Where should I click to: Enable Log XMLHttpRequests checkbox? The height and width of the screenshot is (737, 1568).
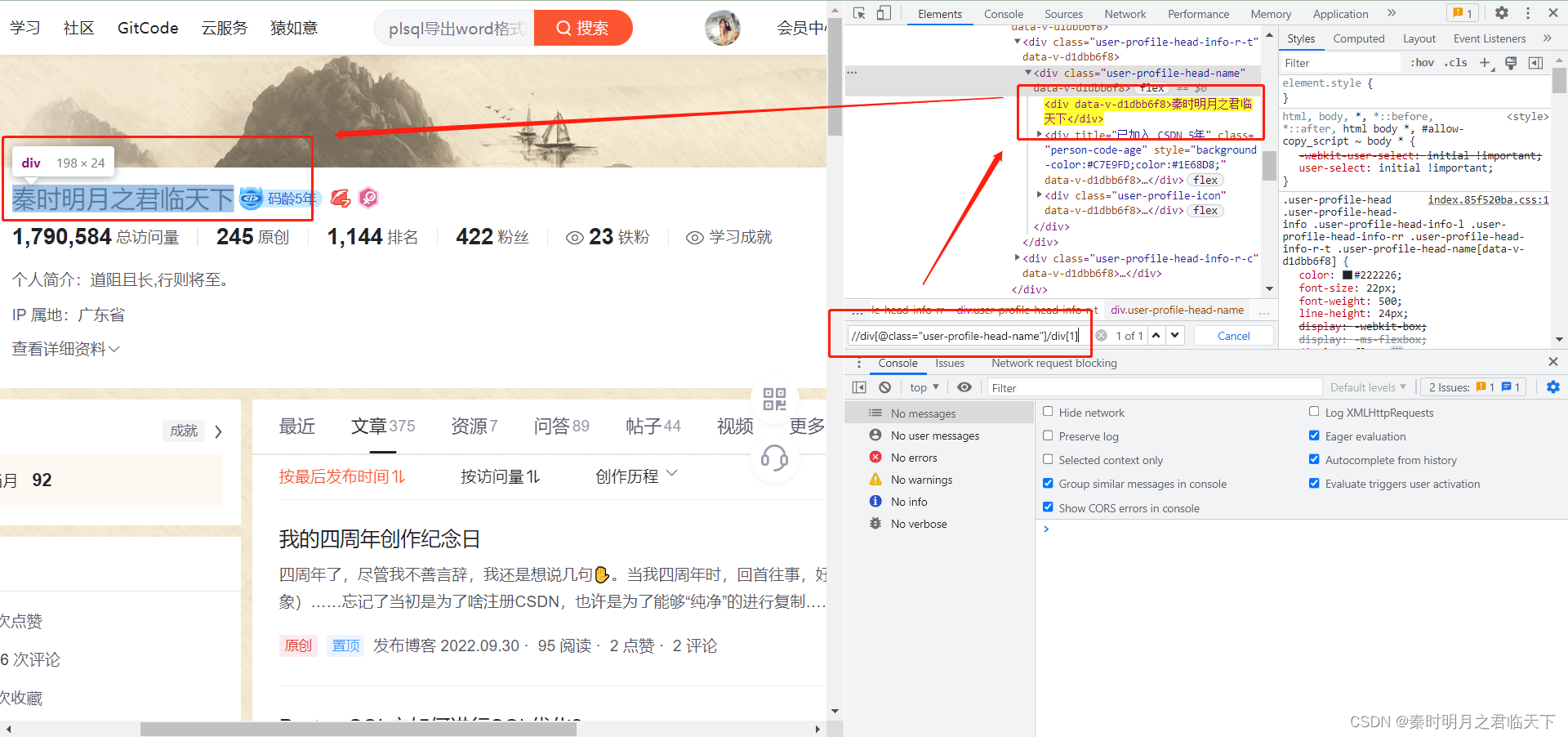[x=1314, y=412]
